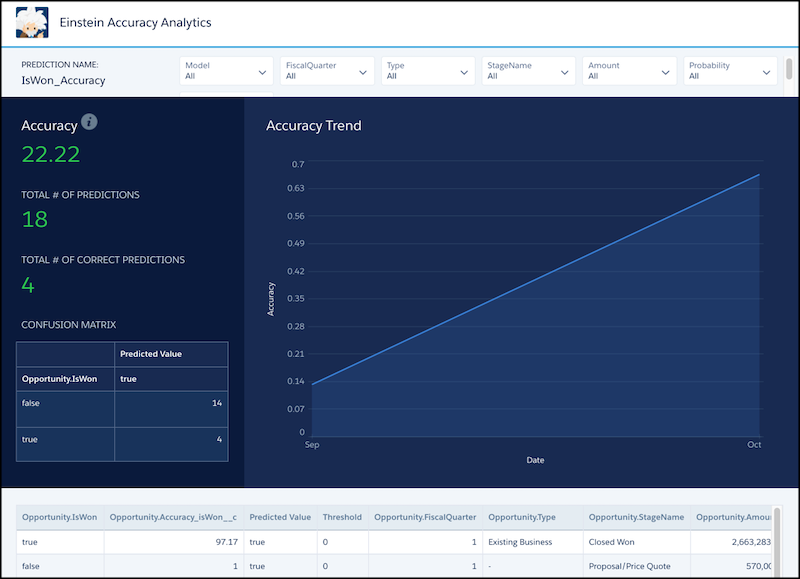Click the blue accuracy trend line in chart

[536, 279]
